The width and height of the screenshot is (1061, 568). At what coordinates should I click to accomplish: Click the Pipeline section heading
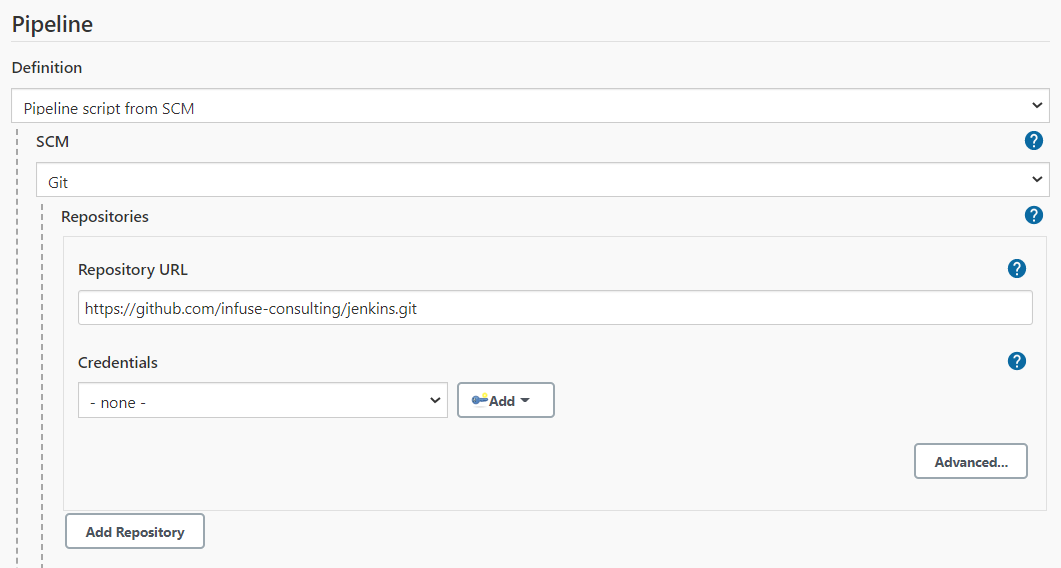tap(52, 24)
